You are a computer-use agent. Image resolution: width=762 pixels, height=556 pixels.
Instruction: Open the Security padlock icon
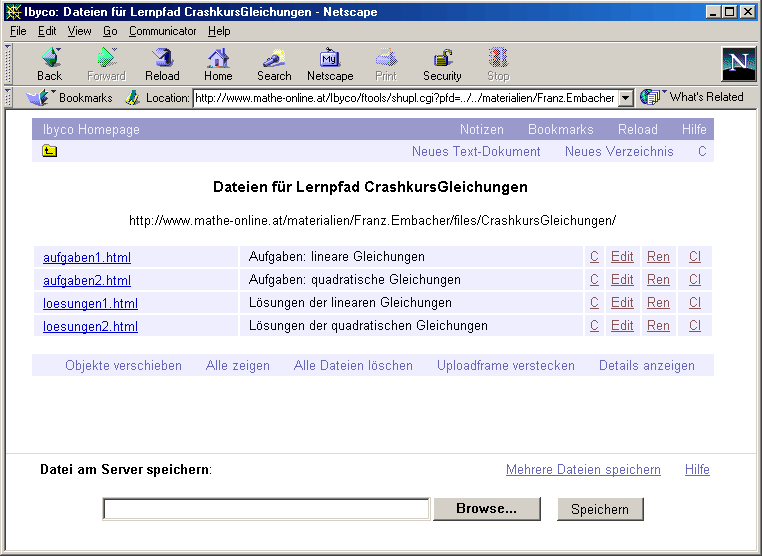(442, 59)
